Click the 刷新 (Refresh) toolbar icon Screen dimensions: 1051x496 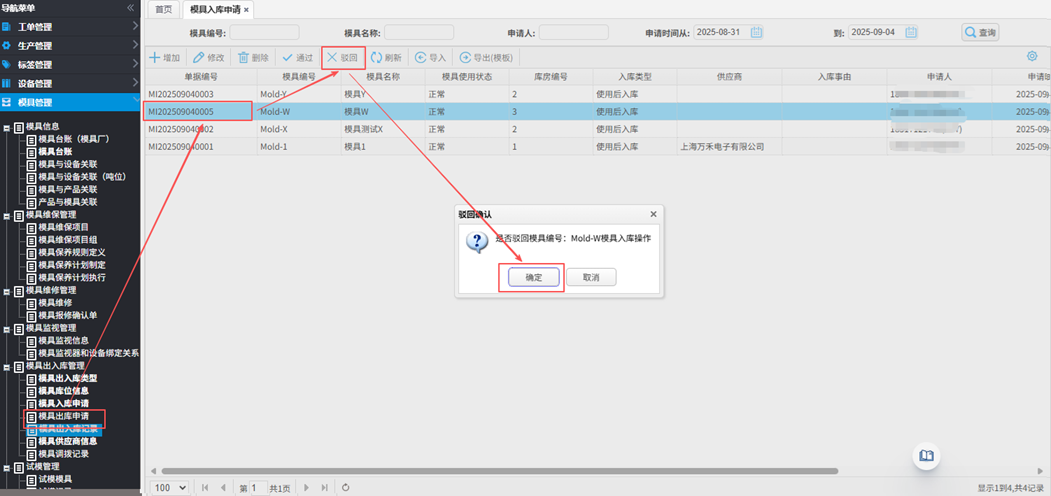coord(377,58)
